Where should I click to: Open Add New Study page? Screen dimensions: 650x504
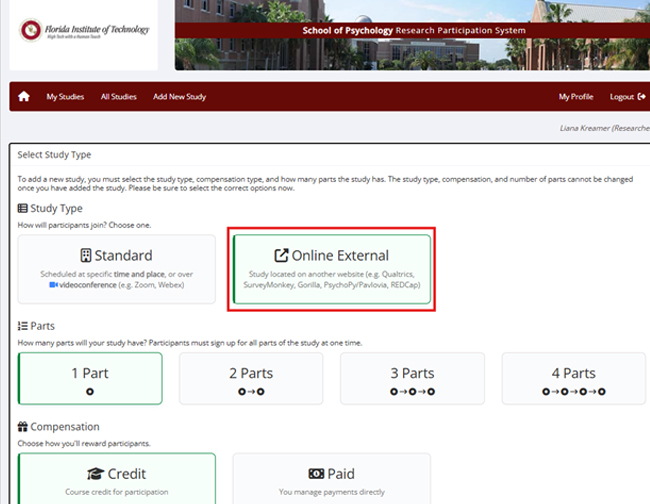click(179, 97)
